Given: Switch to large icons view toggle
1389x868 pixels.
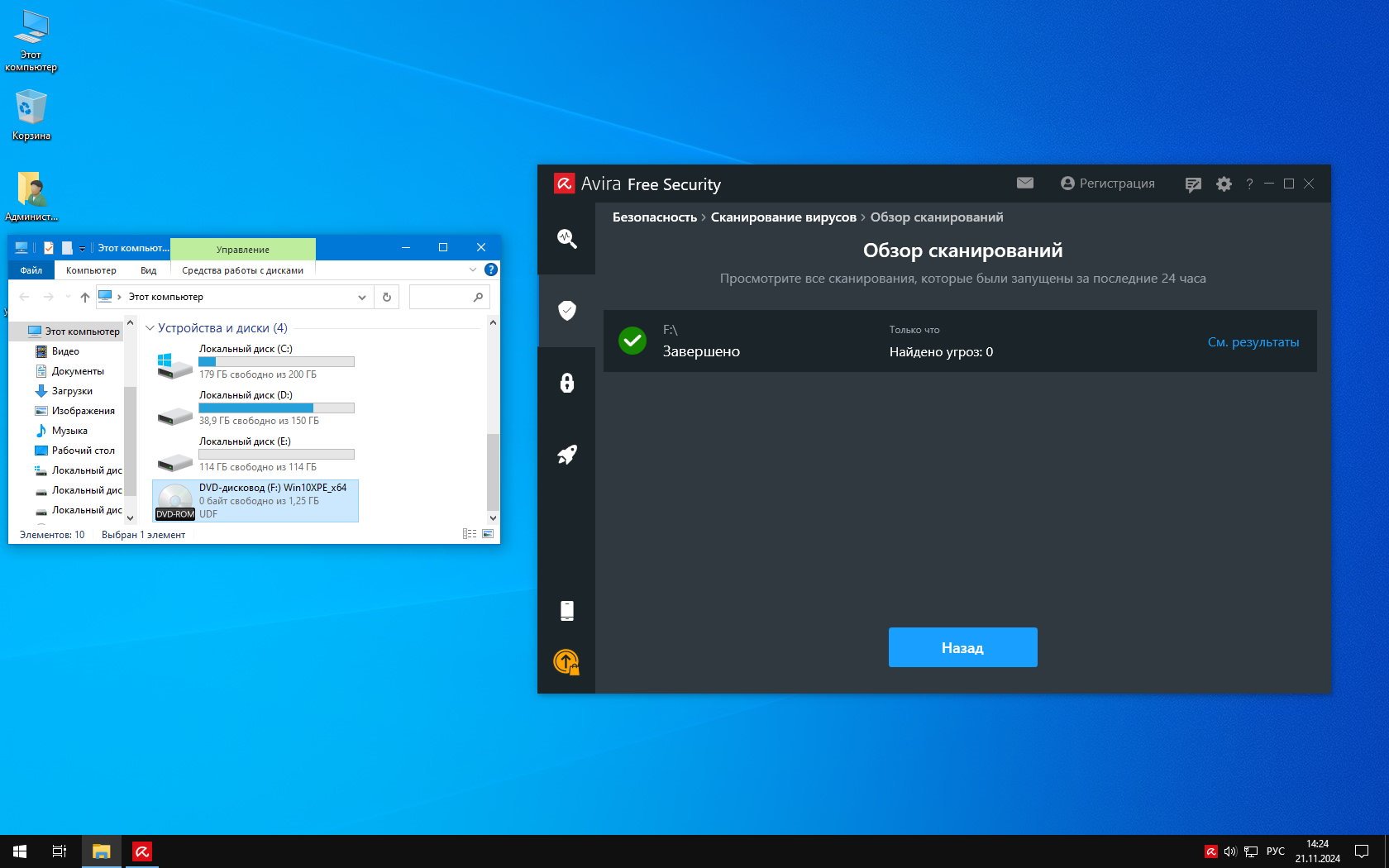Looking at the screenshot, I should 488,534.
